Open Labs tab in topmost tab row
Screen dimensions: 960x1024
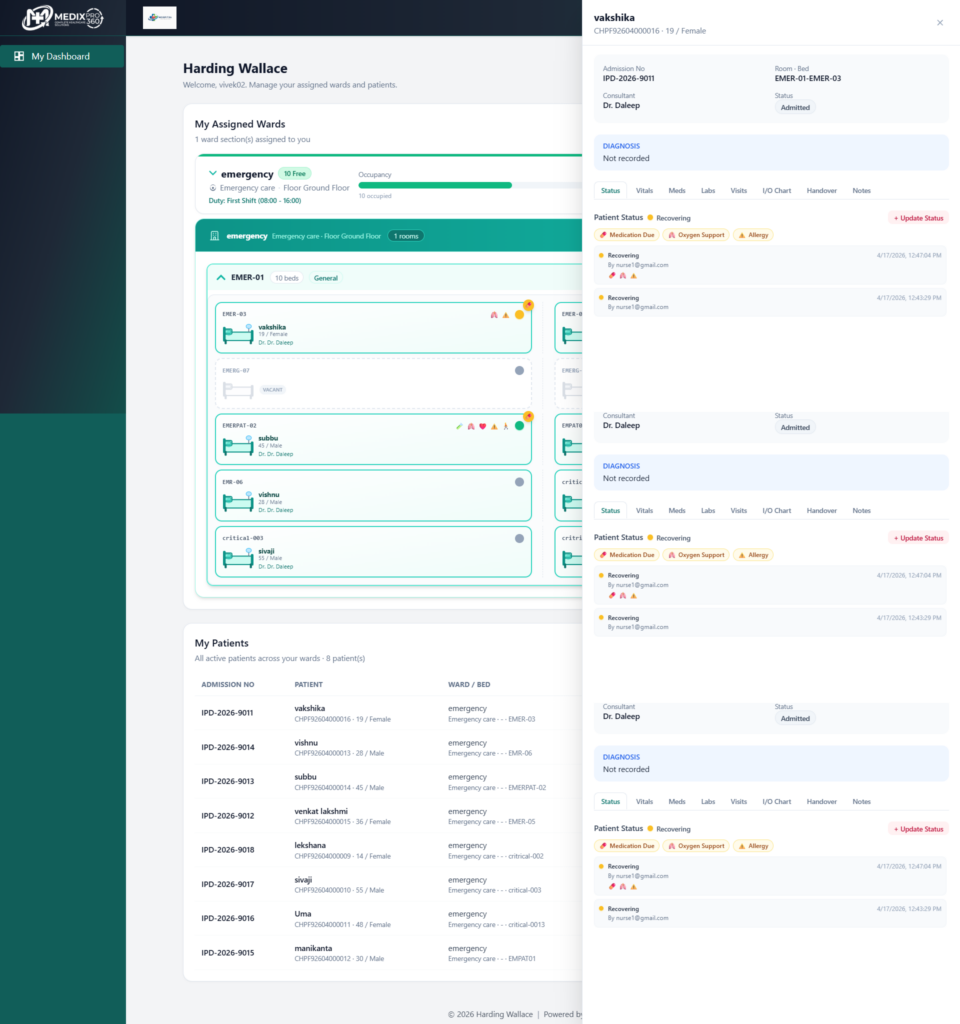pyautogui.click(x=708, y=191)
